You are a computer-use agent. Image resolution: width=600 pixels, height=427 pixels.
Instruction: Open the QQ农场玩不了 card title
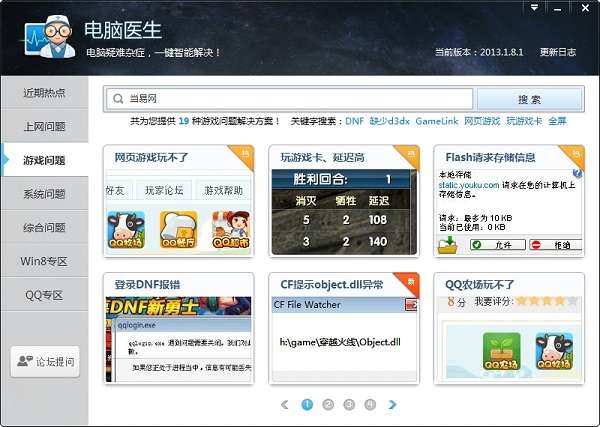(479, 285)
